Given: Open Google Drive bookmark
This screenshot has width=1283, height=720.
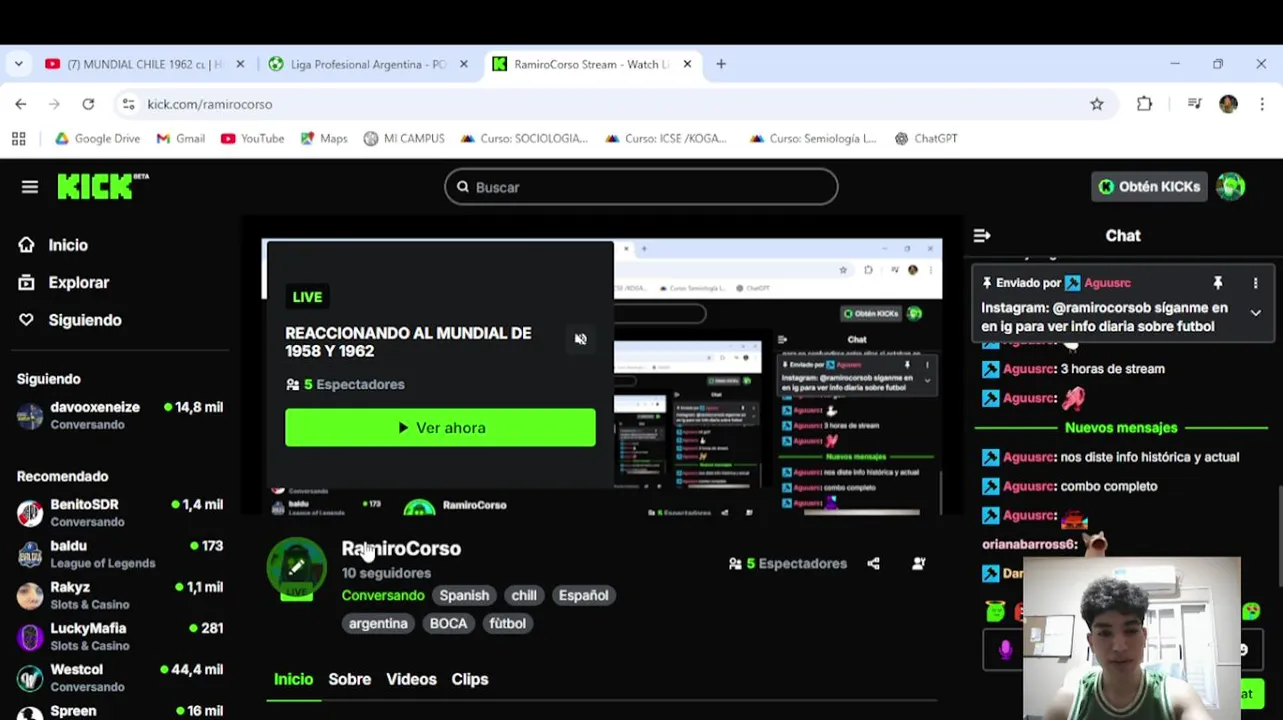Looking at the screenshot, I should click(97, 139).
